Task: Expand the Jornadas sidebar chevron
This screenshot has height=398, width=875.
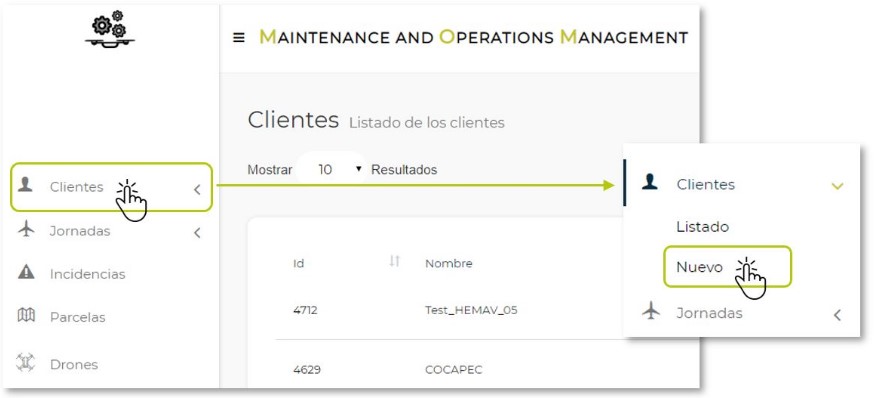Action: [x=197, y=233]
